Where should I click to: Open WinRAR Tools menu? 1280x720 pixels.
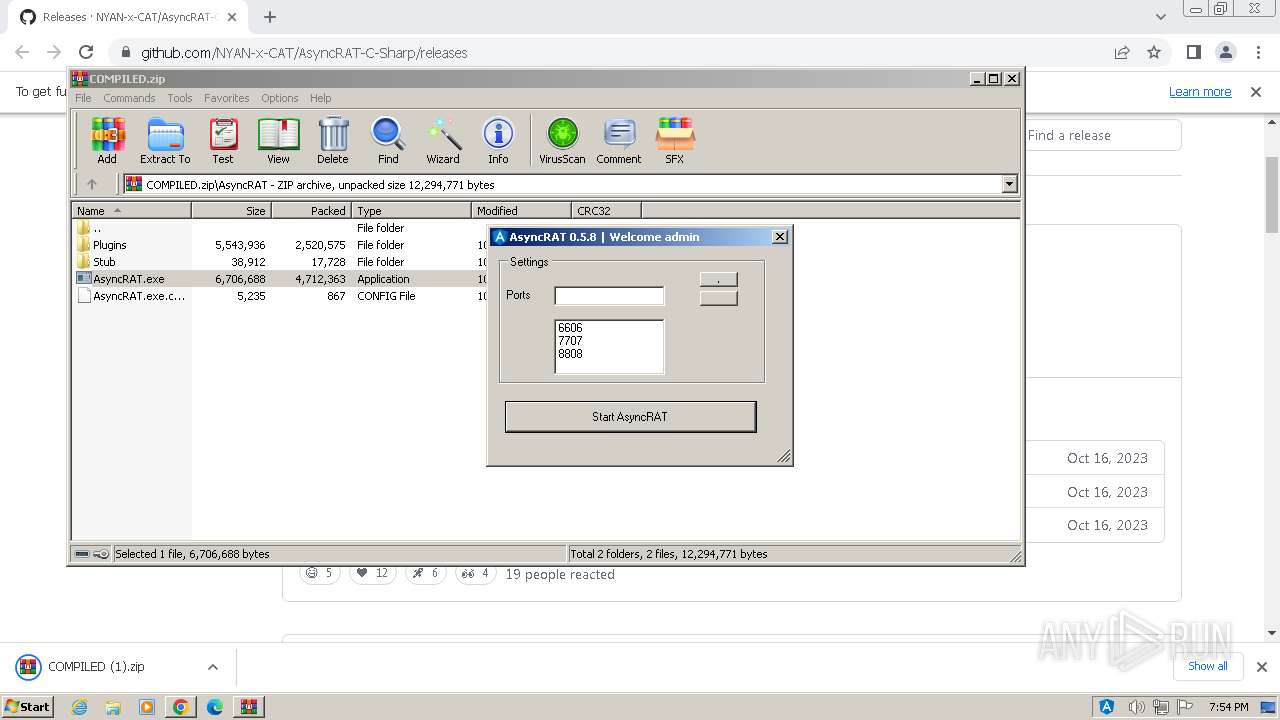click(180, 98)
